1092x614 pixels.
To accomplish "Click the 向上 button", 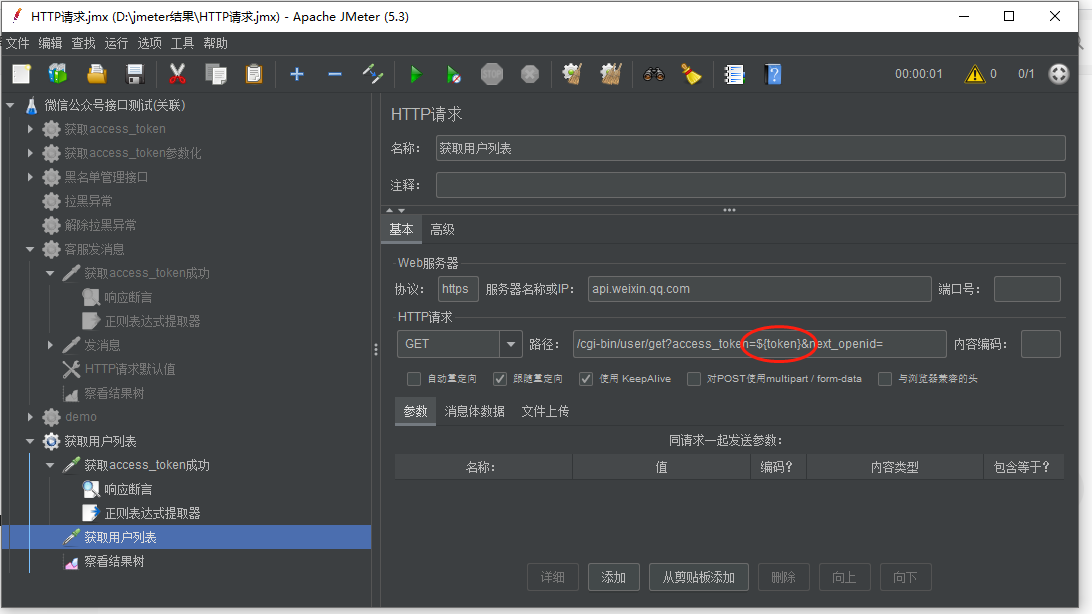I will click(844, 577).
